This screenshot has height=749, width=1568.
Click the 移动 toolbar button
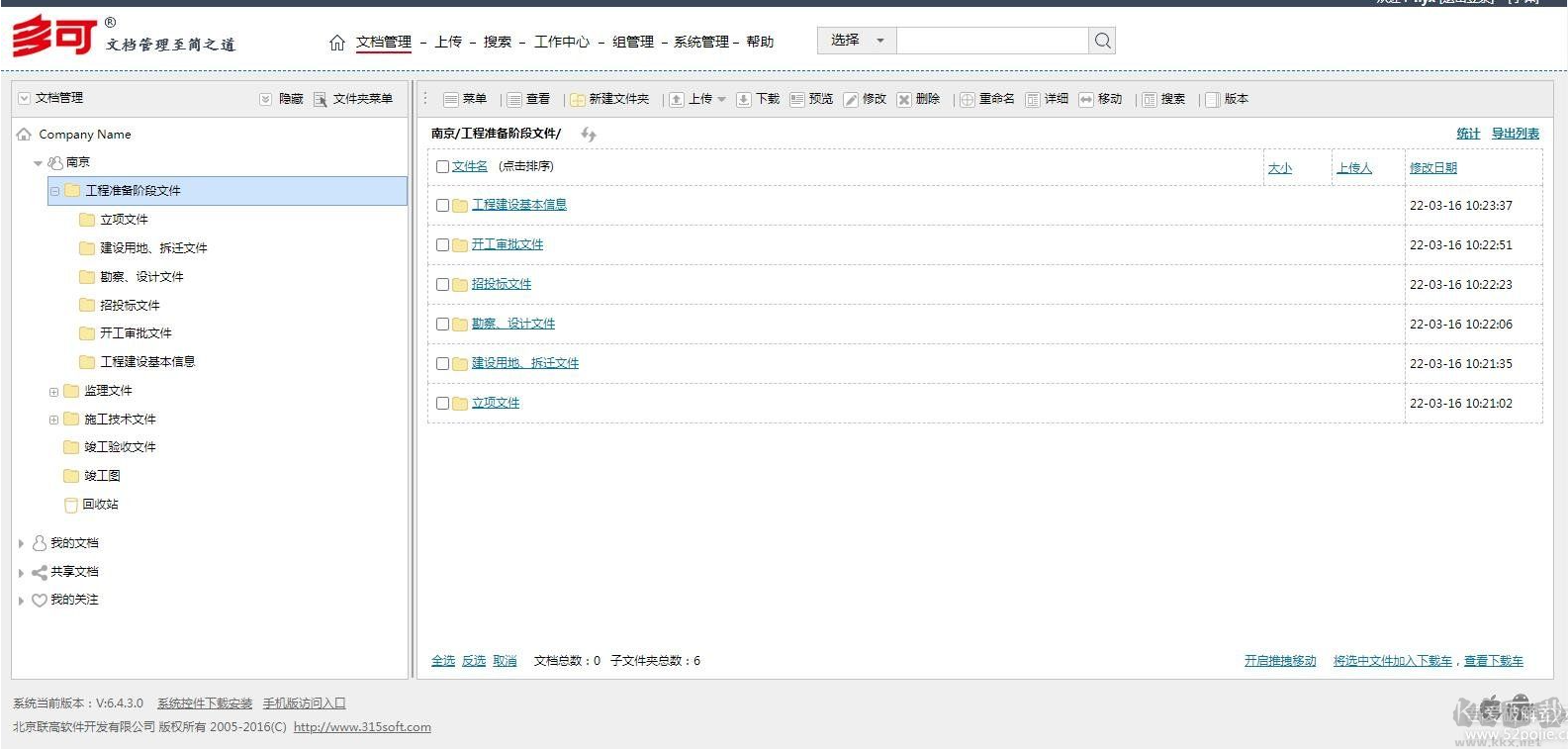(x=1100, y=99)
